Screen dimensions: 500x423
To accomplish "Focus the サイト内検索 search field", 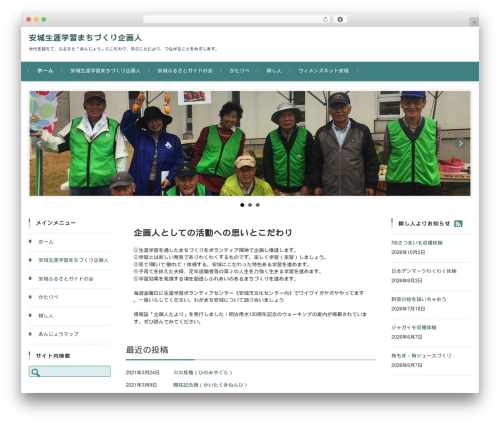I will 70,371.
